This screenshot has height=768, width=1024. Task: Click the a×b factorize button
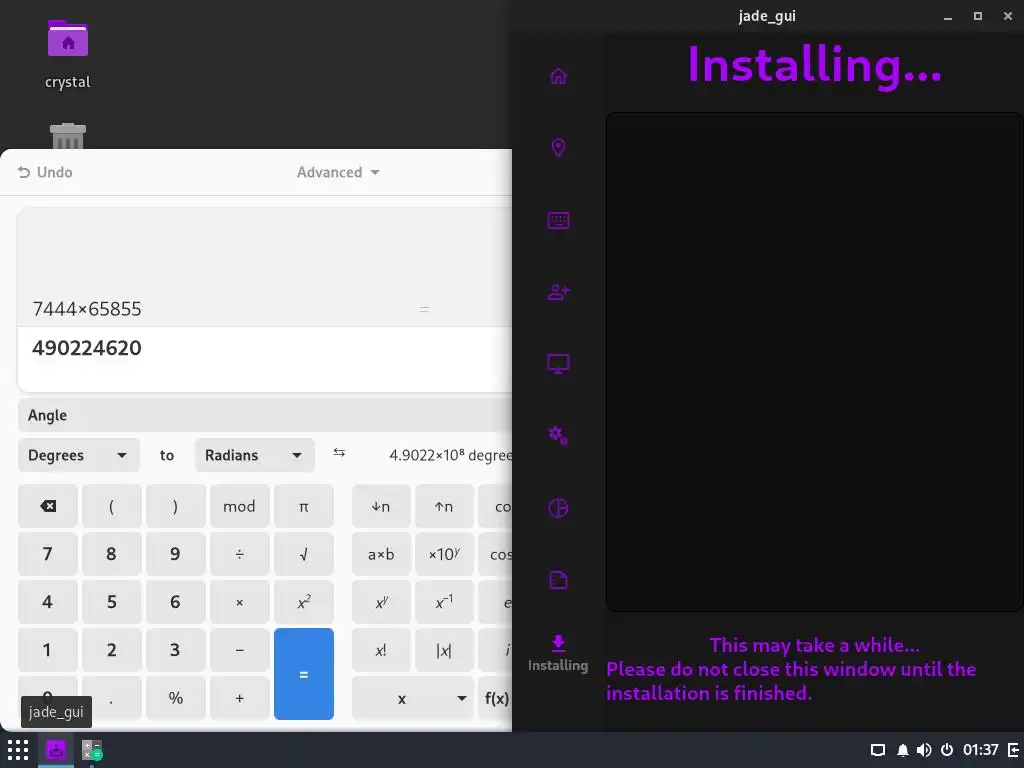click(x=381, y=554)
